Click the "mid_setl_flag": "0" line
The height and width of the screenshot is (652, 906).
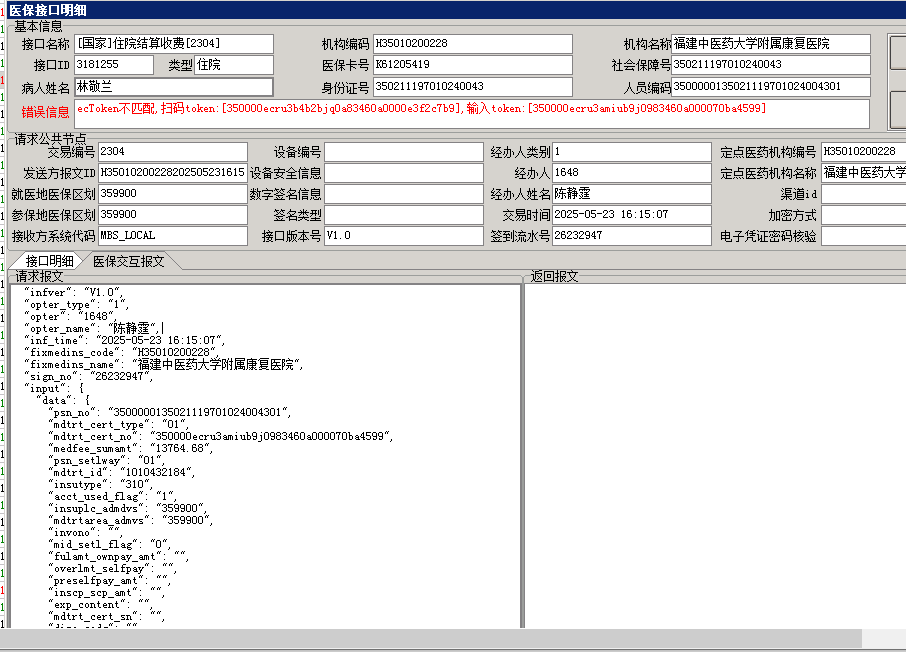[x=110, y=544]
